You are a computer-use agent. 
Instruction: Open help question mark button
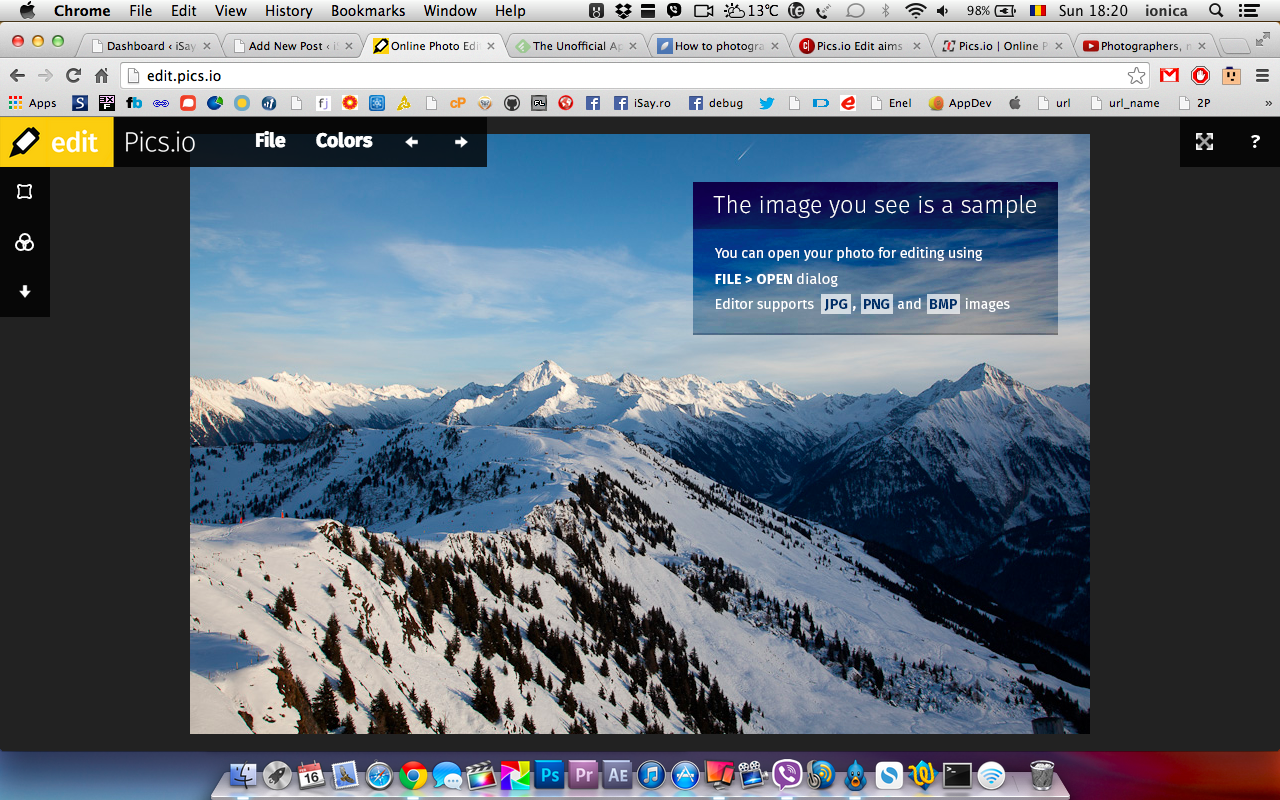pos(1255,142)
